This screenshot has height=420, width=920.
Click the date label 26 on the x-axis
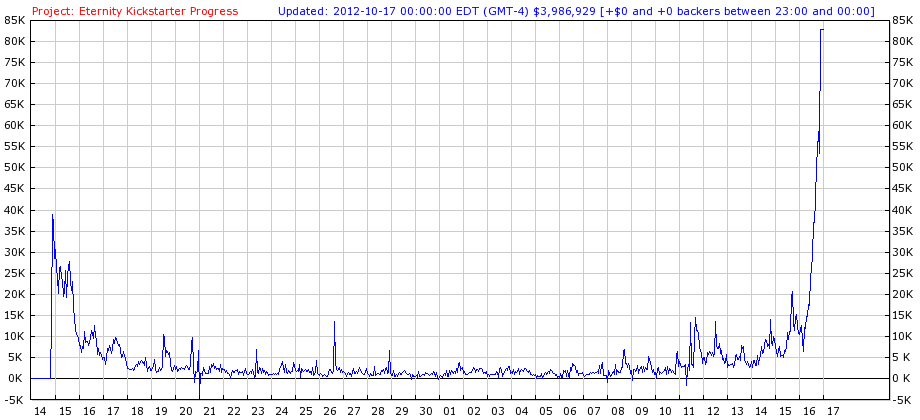coord(330,411)
